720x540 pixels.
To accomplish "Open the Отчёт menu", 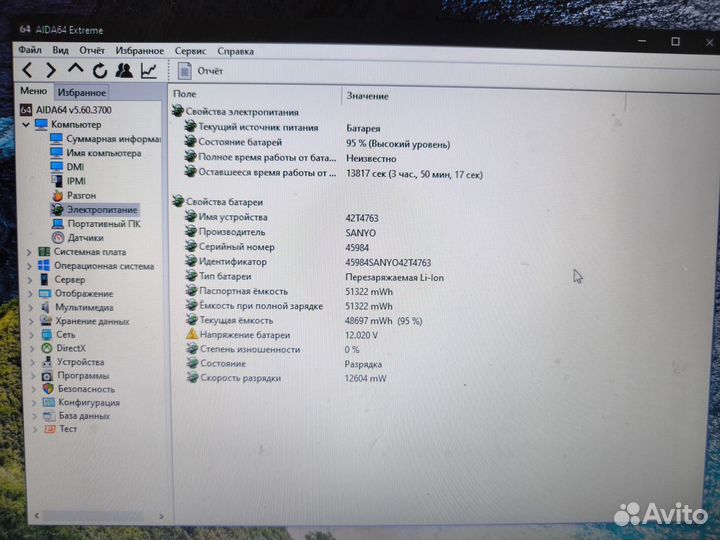I will (92, 51).
